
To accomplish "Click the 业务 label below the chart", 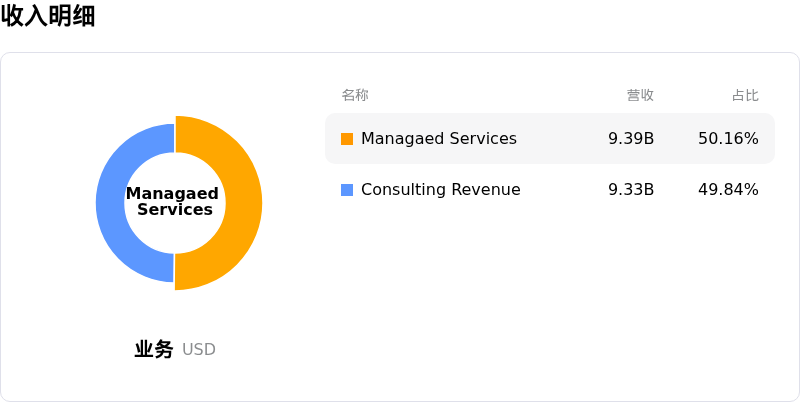I will pos(154,349).
